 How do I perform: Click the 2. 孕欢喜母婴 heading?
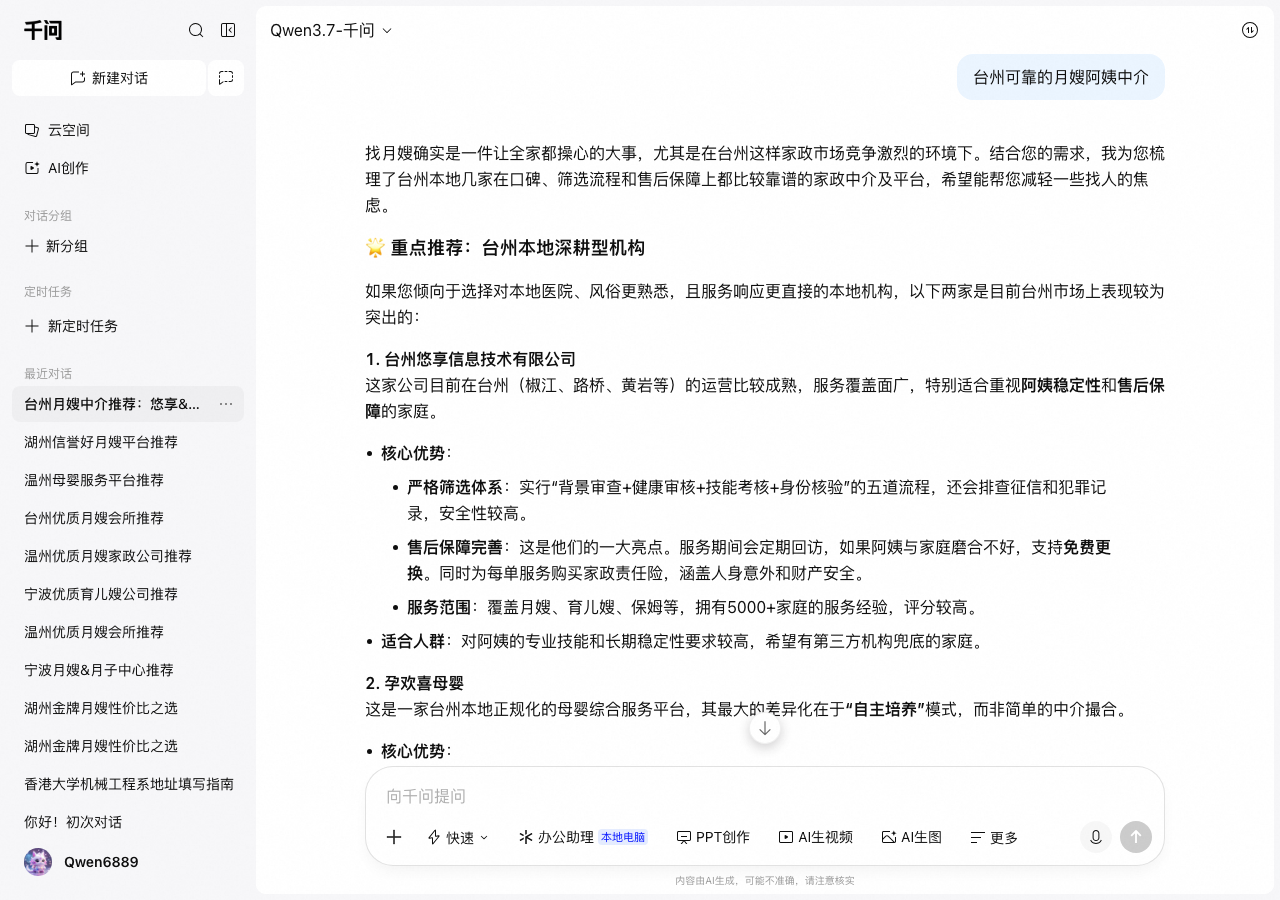coord(415,683)
